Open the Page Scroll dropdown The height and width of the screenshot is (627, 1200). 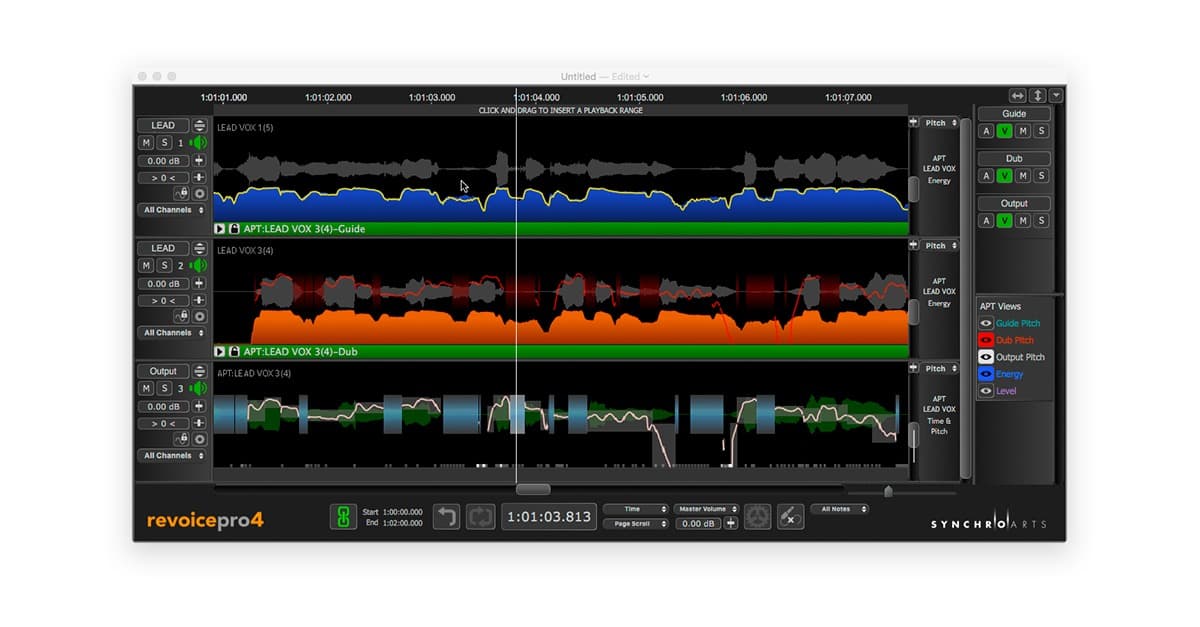[x=635, y=523]
